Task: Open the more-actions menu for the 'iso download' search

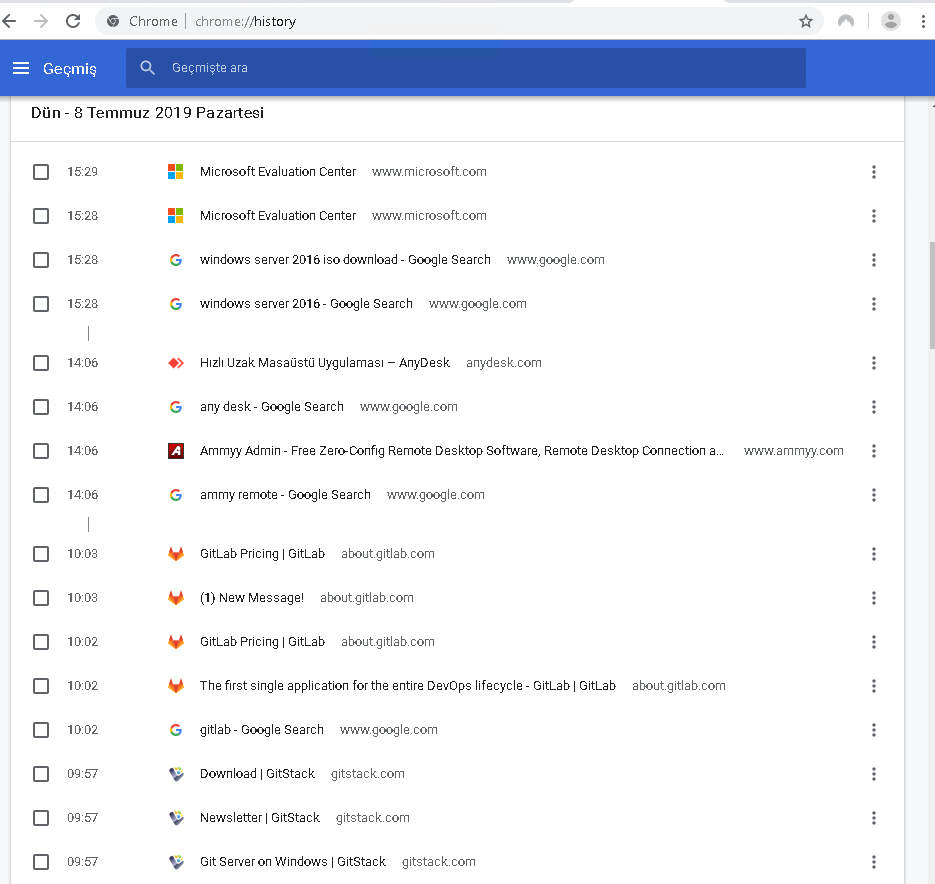Action: 874,260
